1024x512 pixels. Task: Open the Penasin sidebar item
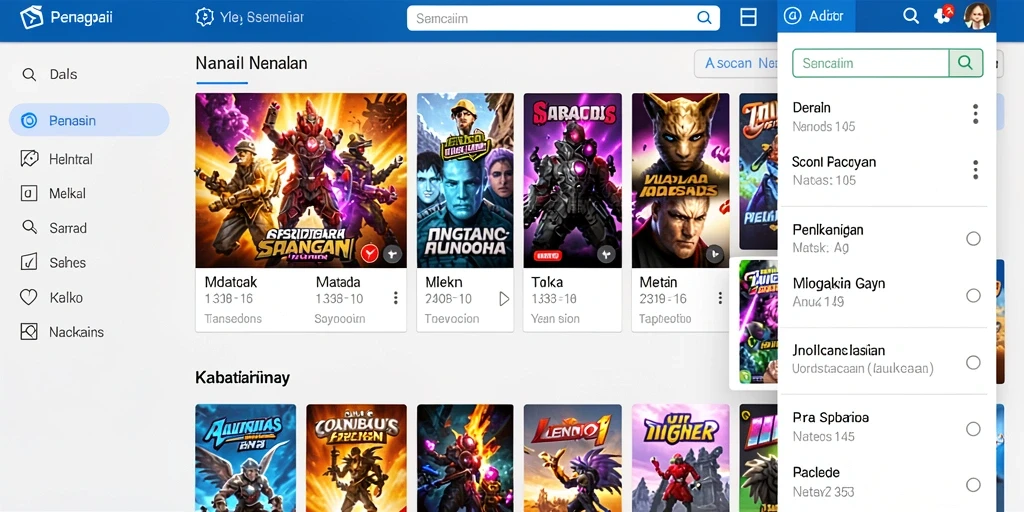[x=89, y=120]
